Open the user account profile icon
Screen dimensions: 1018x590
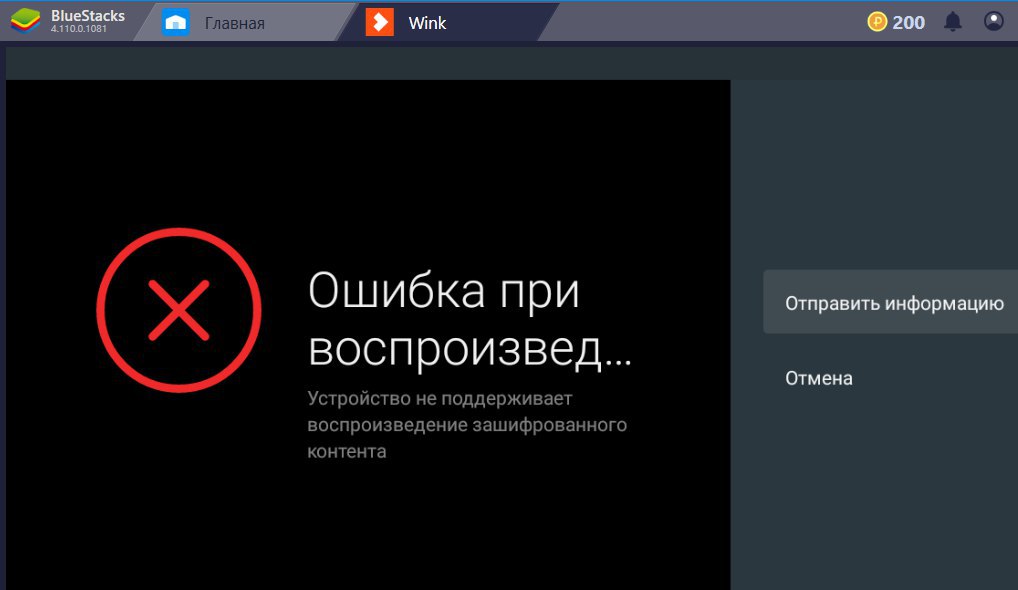993,21
